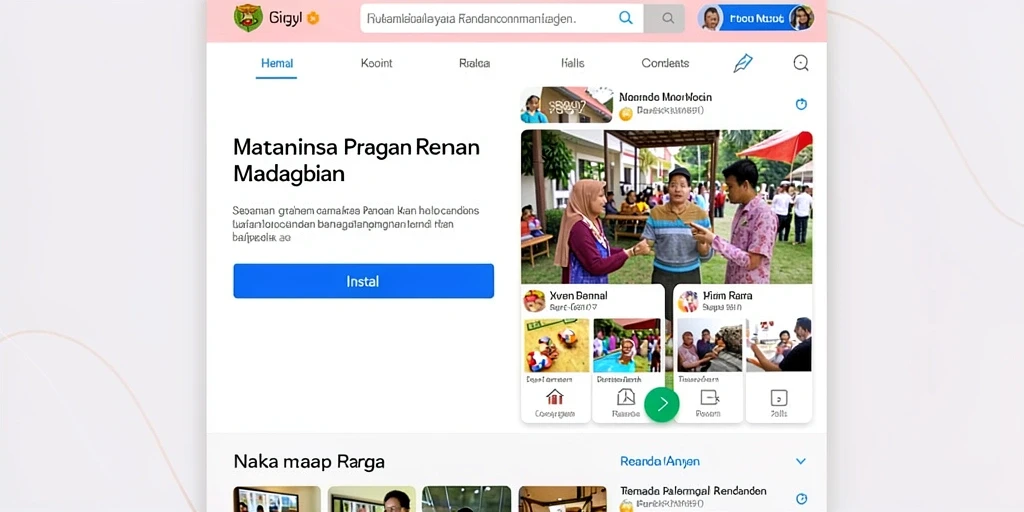
Task: Click the round search icon by the pen
Action: 801,63
